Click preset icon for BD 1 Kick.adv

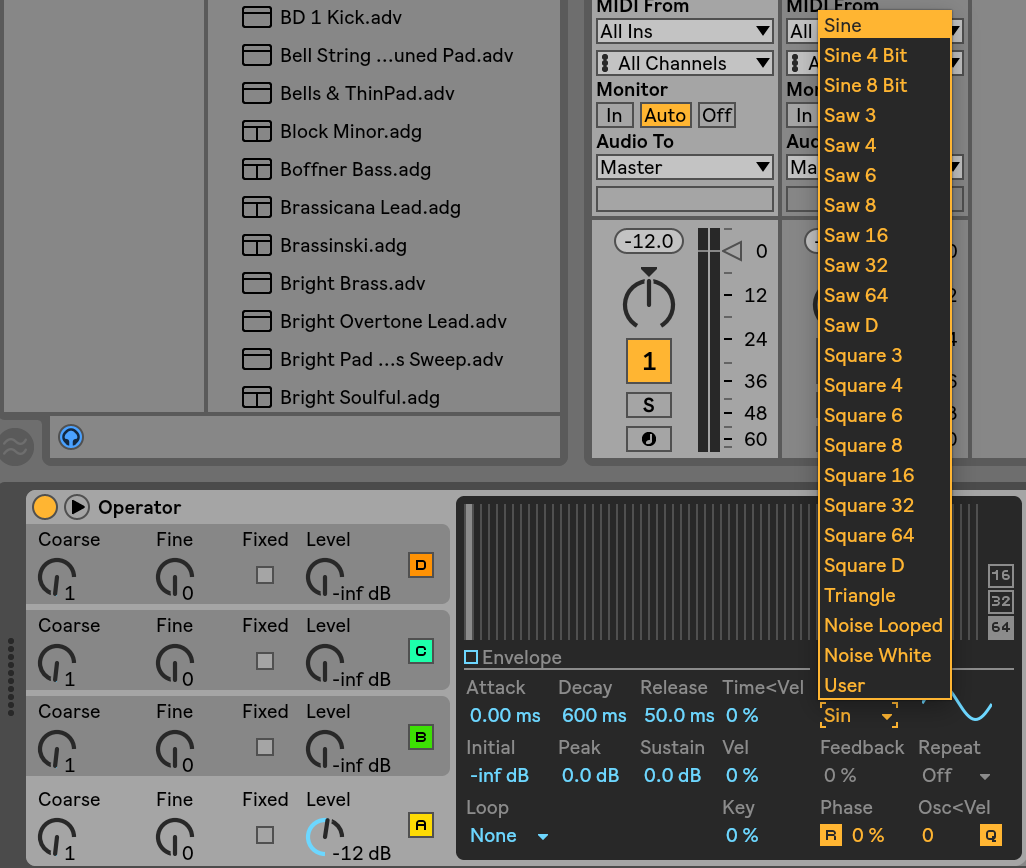(256, 17)
